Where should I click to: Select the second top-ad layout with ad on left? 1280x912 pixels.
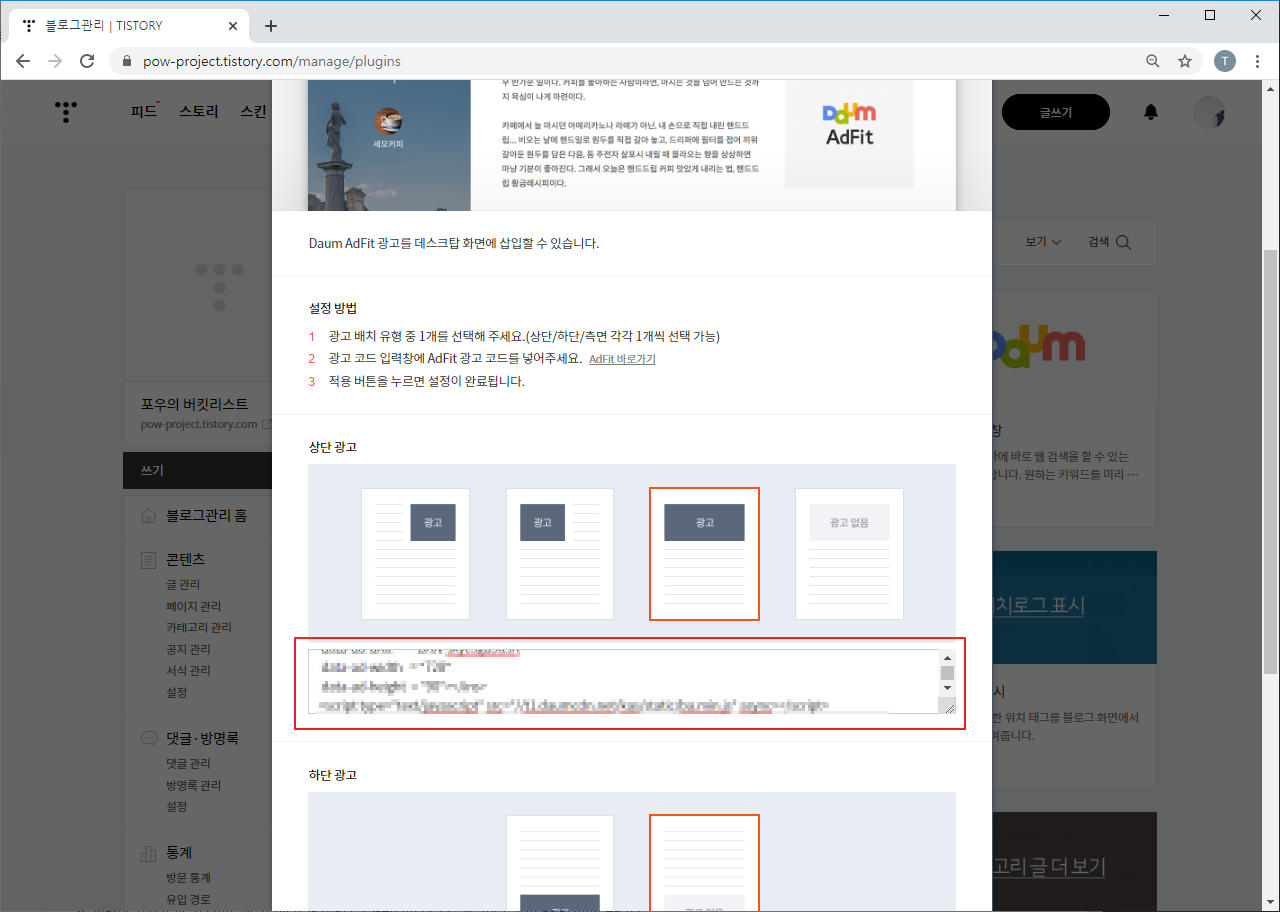point(560,554)
